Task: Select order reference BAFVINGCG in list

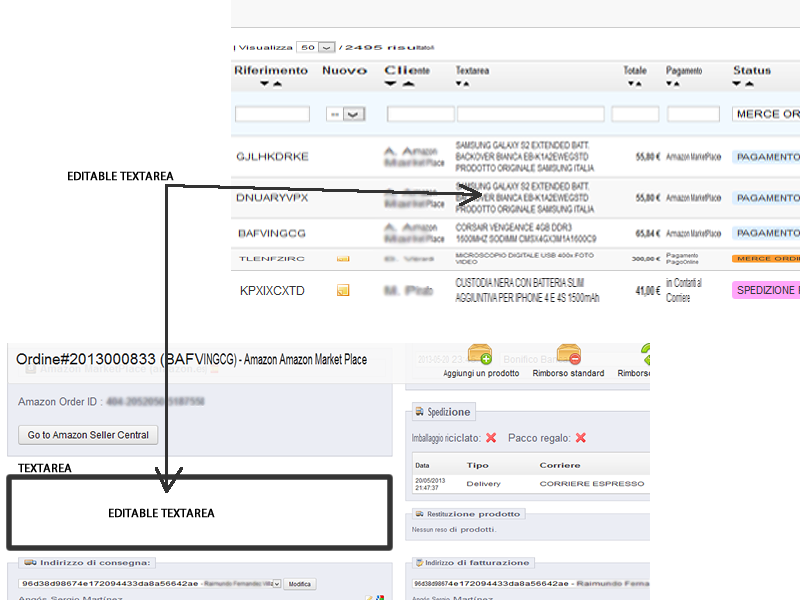Action: [271, 234]
